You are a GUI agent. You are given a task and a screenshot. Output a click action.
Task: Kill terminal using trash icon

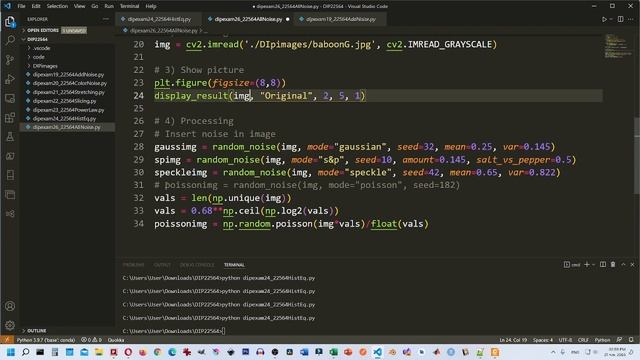pos(613,264)
